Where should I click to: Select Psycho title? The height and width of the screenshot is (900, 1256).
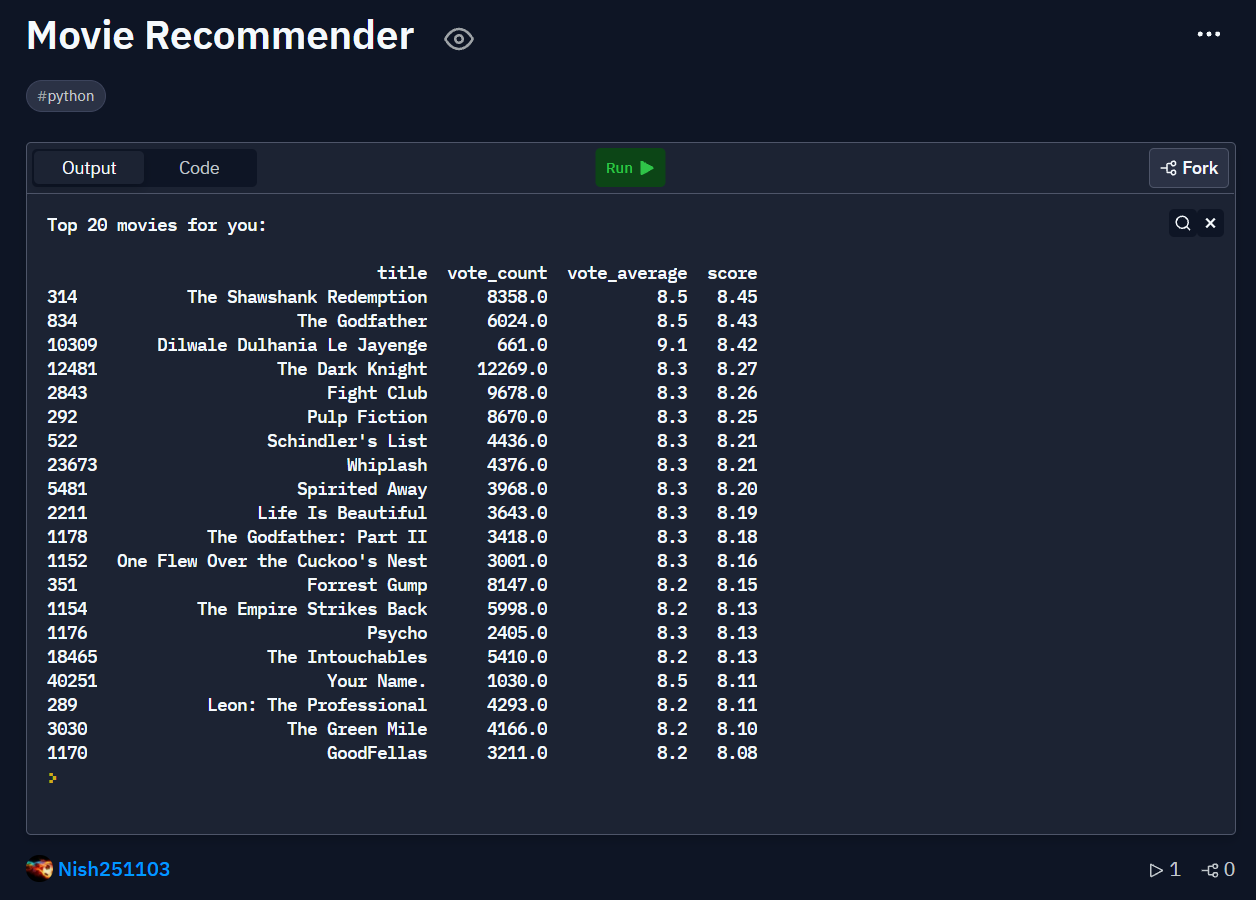point(397,633)
